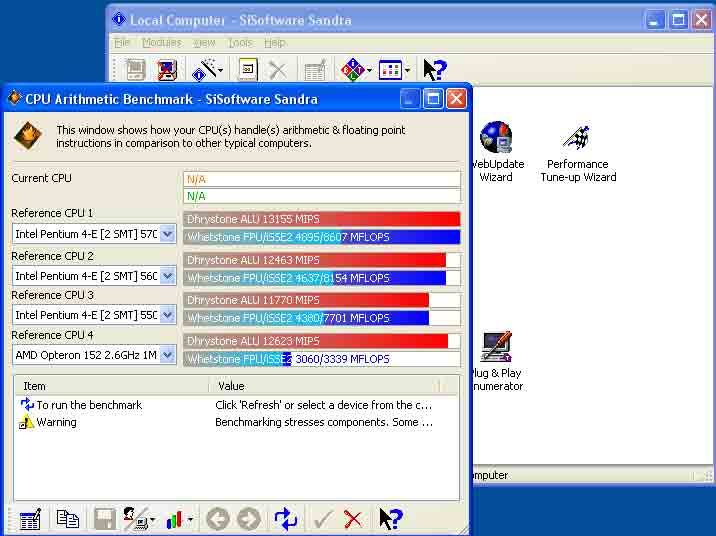
Task: Open Tools menu in Local Computer window
Action: coord(240,43)
